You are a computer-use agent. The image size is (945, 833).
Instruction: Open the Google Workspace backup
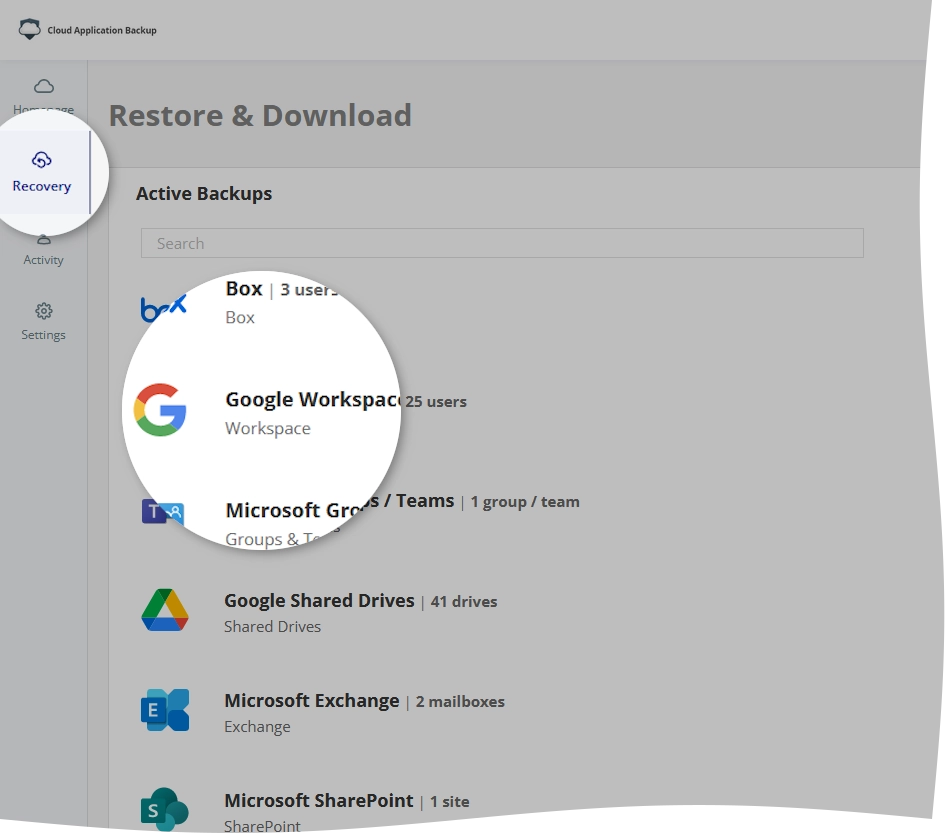313,400
